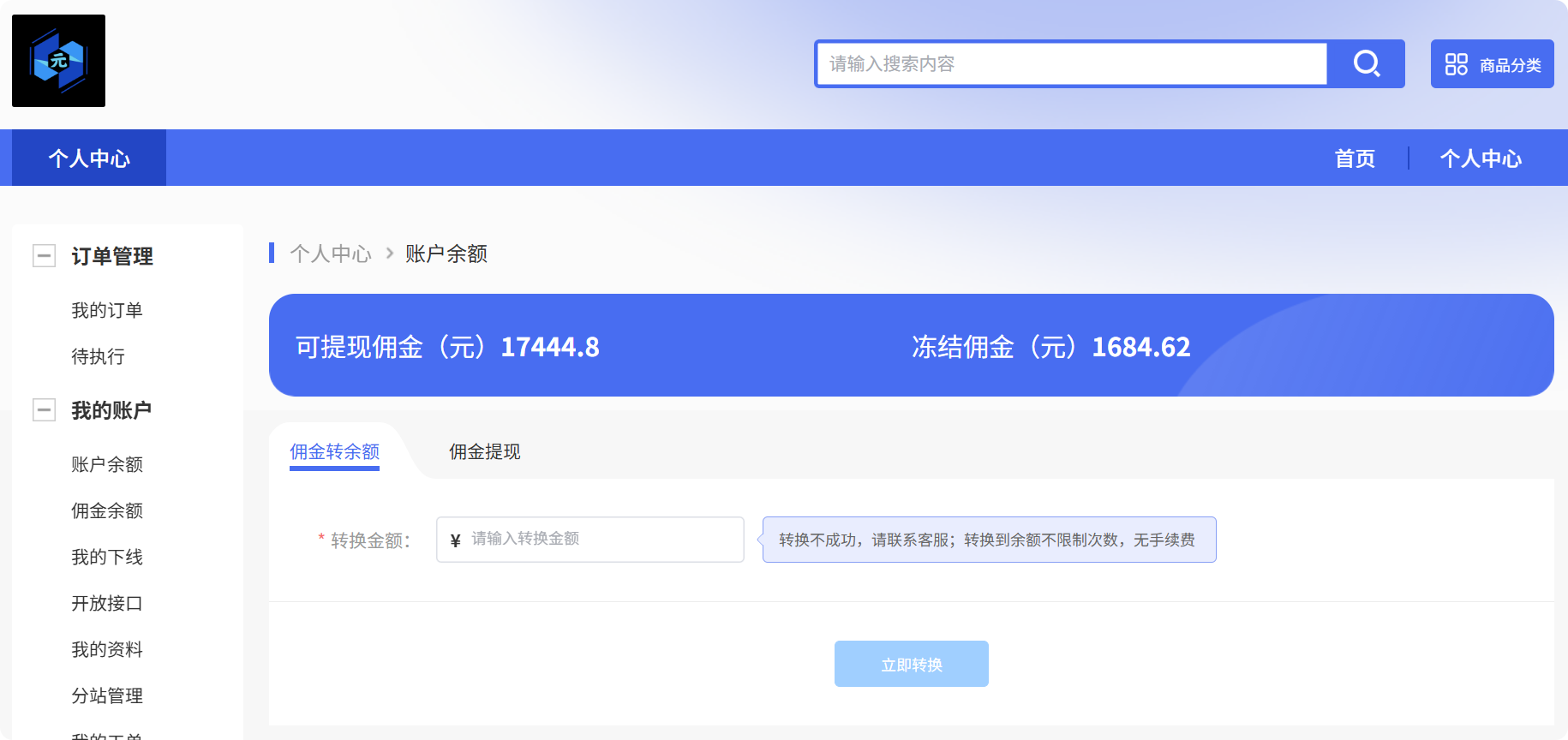Switch to the 佣金提现 tab

(484, 452)
